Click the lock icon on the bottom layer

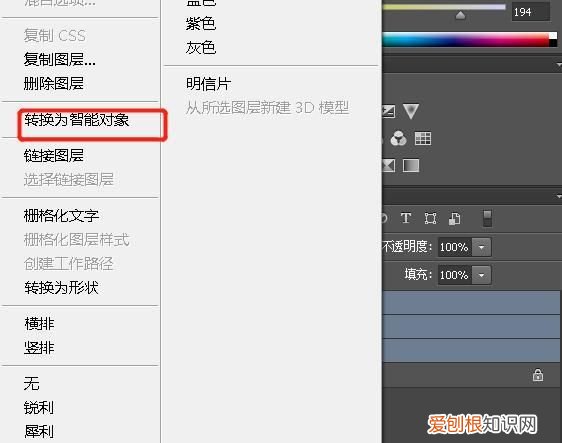[538, 375]
